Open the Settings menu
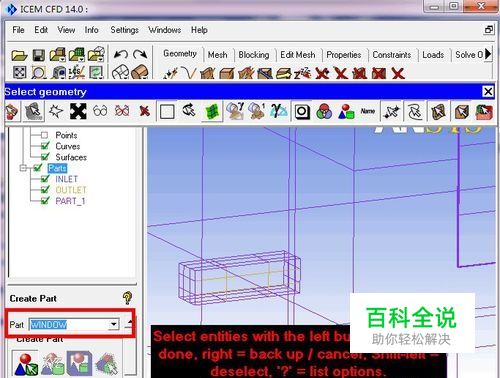This screenshot has width=500, height=378. (124, 30)
